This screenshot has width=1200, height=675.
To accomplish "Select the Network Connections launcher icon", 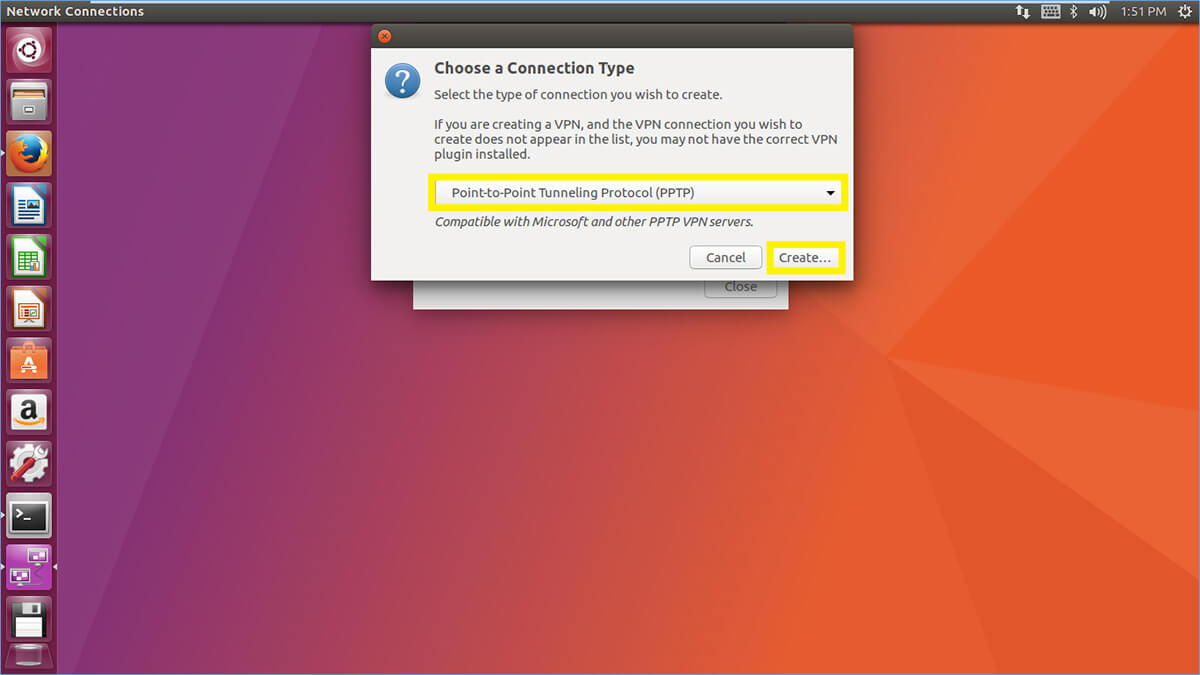I will (29, 567).
